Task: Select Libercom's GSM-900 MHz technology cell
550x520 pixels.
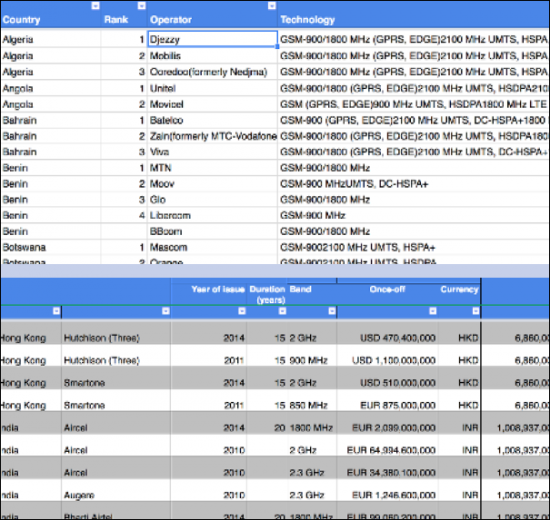Action: click(x=414, y=215)
